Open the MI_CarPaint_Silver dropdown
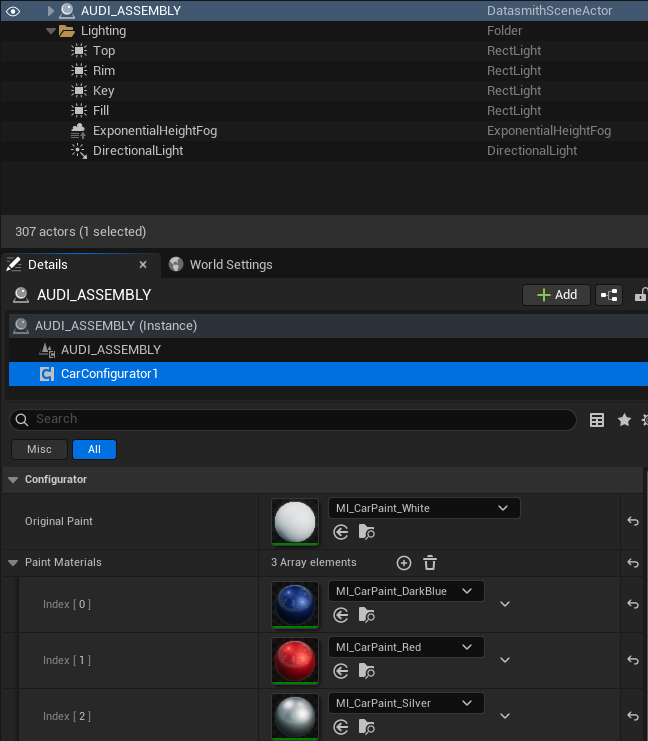Image resolution: width=648 pixels, height=741 pixels. coord(406,703)
